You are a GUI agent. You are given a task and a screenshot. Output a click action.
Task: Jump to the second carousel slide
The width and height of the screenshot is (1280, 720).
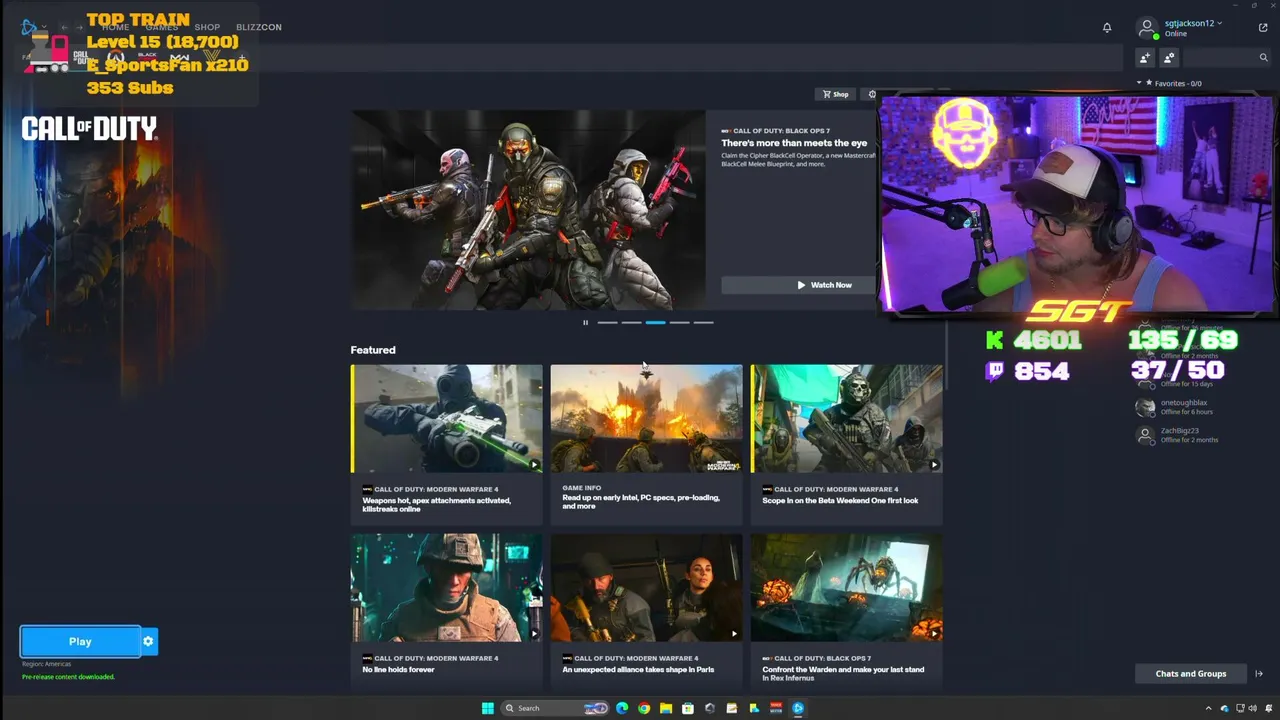pyautogui.click(x=631, y=322)
